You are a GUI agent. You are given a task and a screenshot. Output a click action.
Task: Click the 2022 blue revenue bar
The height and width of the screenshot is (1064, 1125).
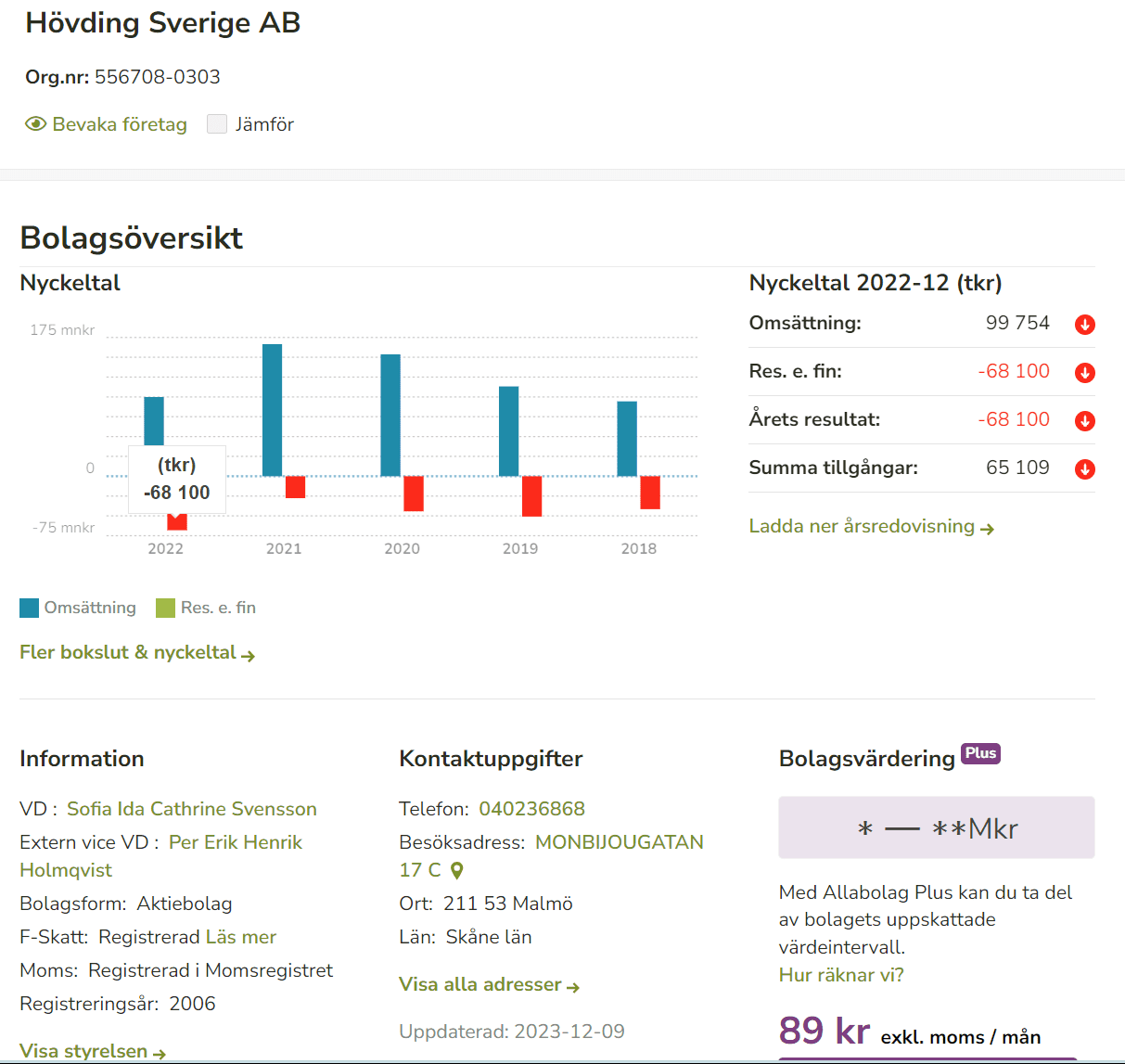154,421
